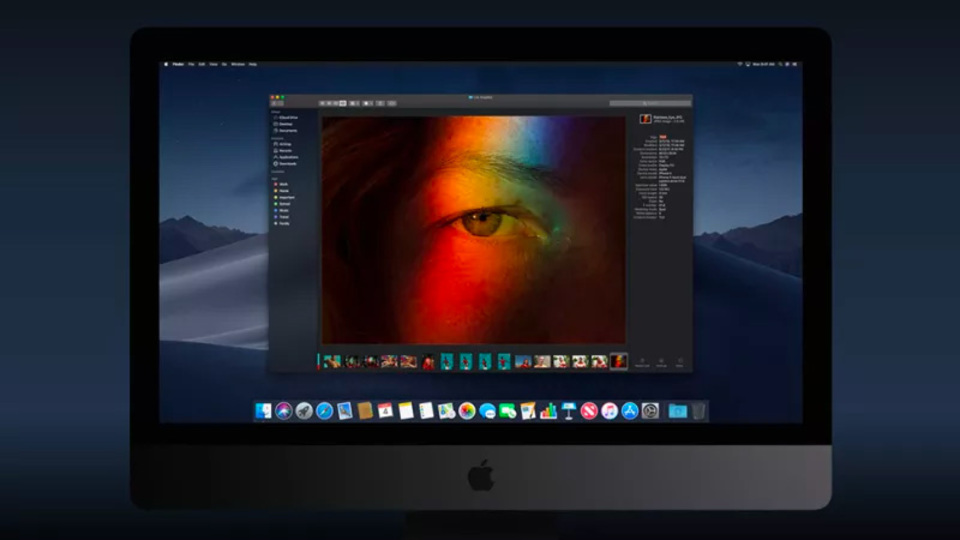Open Reminders list icon in Dock
Image resolution: width=960 pixels, height=540 pixels.
pyautogui.click(x=426, y=411)
